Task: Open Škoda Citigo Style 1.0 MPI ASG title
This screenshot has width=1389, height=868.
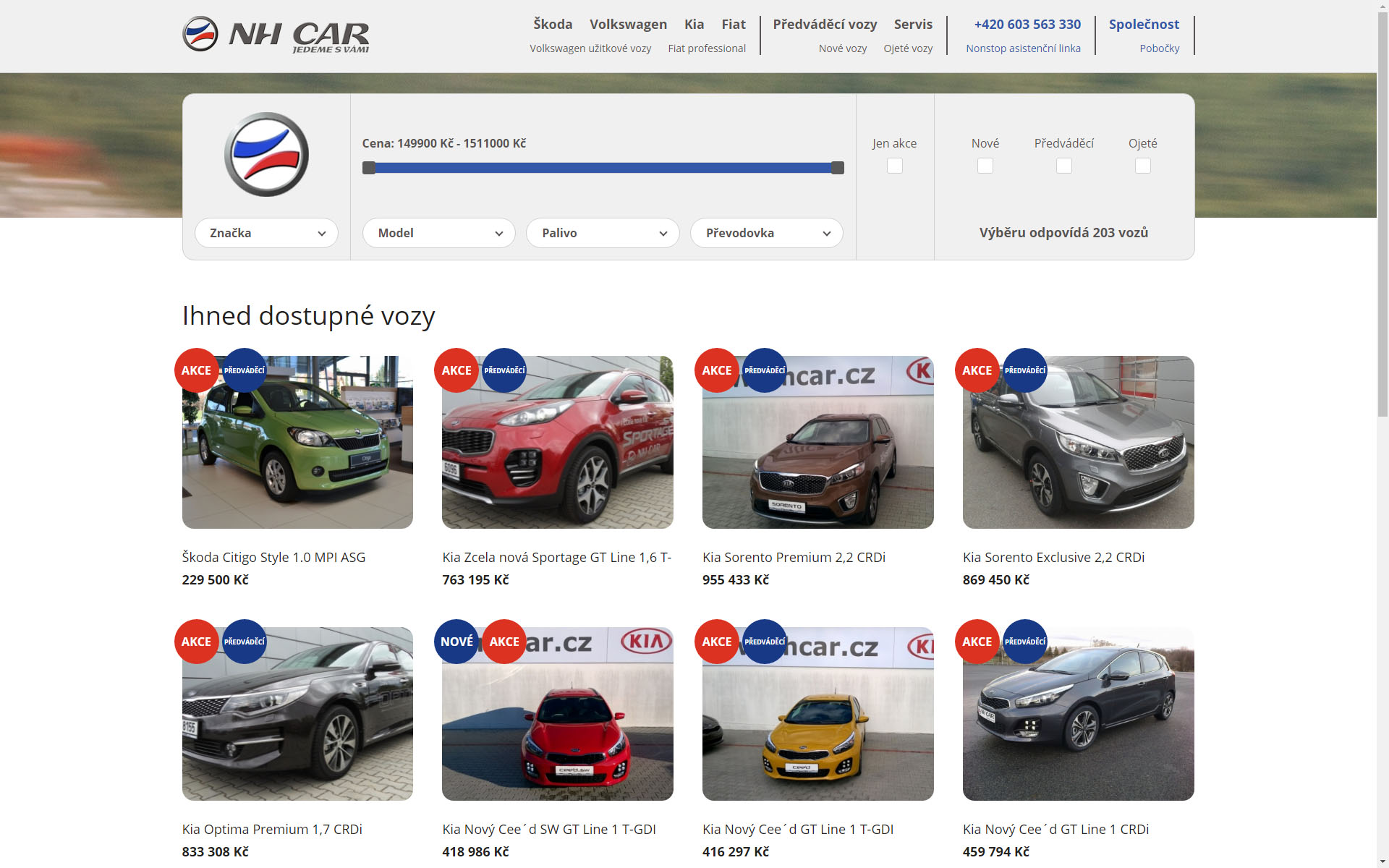Action: coord(273,557)
